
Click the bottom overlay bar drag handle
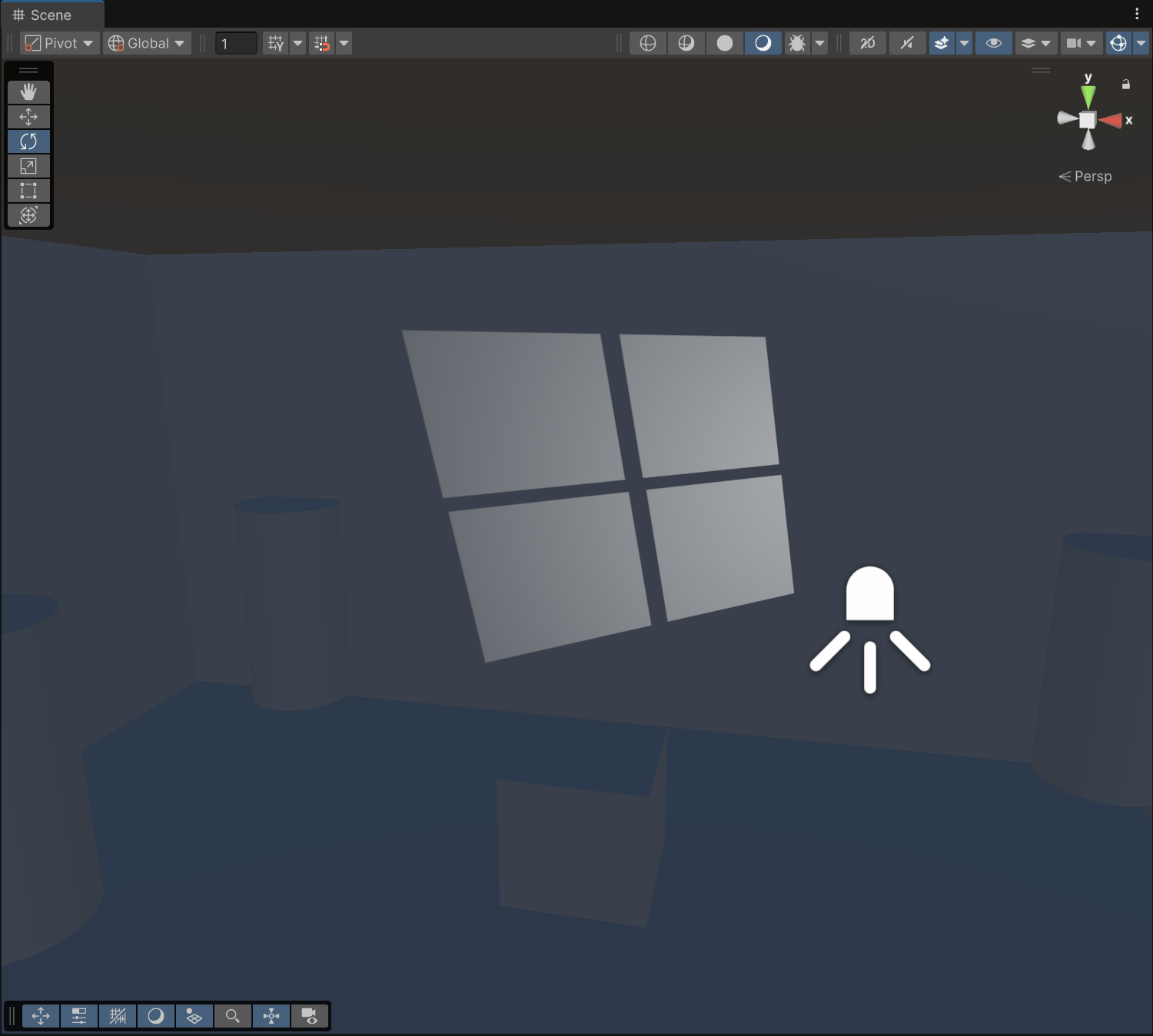(12, 1016)
